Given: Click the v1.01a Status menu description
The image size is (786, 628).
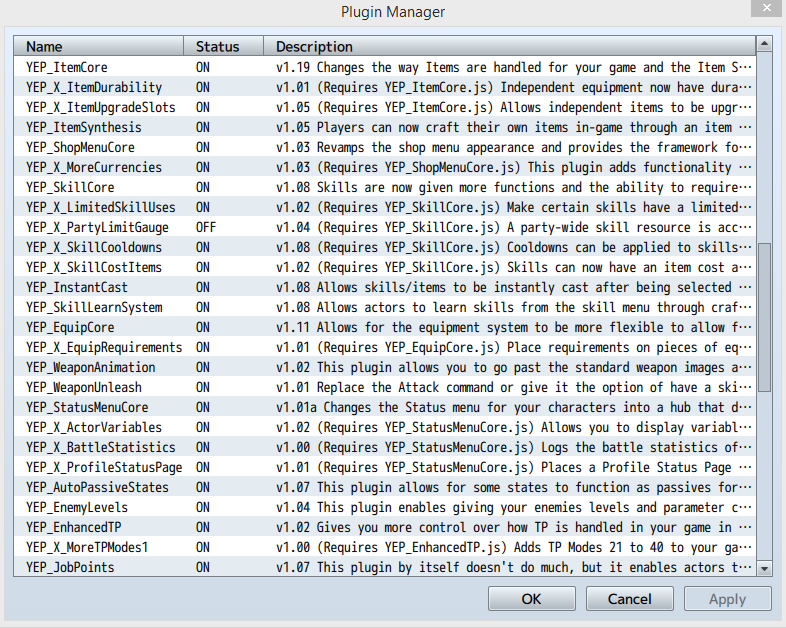Looking at the screenshot, I should [x=514, y=407].
